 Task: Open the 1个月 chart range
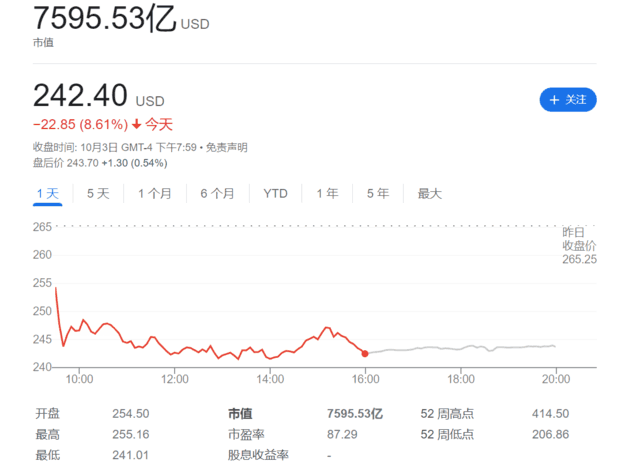click(x=155, y=193)
